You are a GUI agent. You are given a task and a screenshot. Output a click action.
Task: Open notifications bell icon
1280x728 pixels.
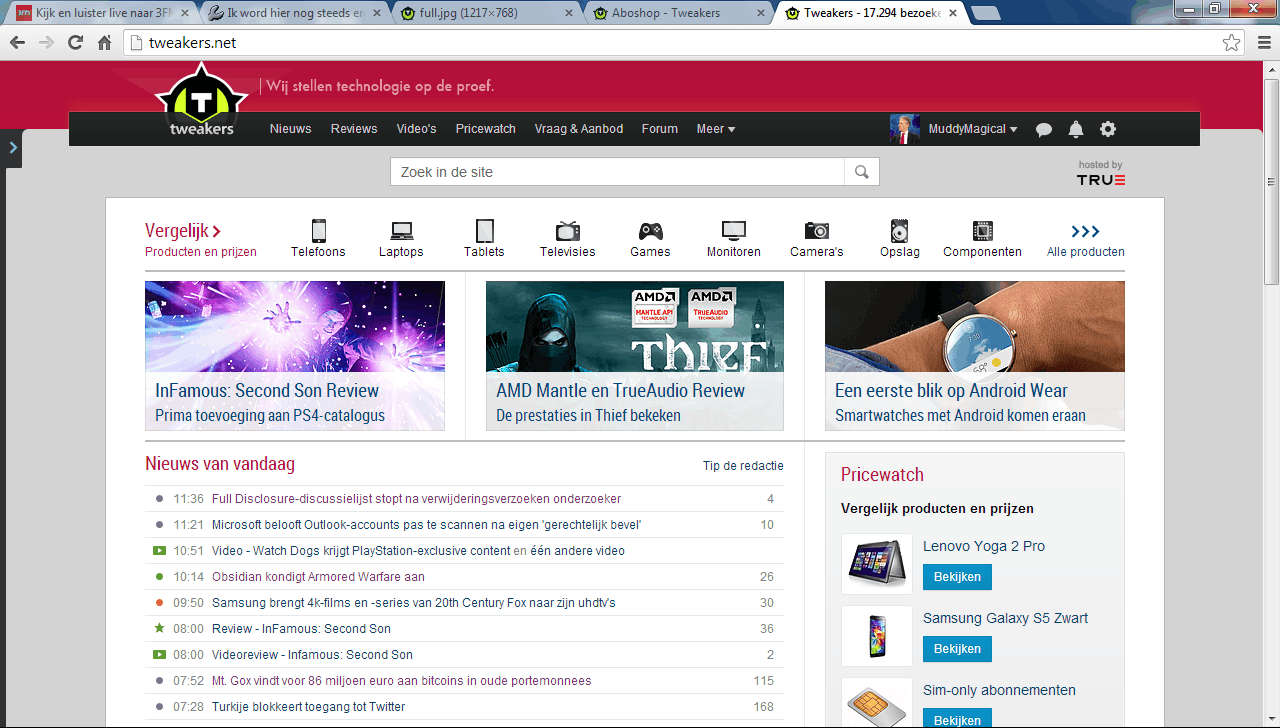coord(1076,129)
